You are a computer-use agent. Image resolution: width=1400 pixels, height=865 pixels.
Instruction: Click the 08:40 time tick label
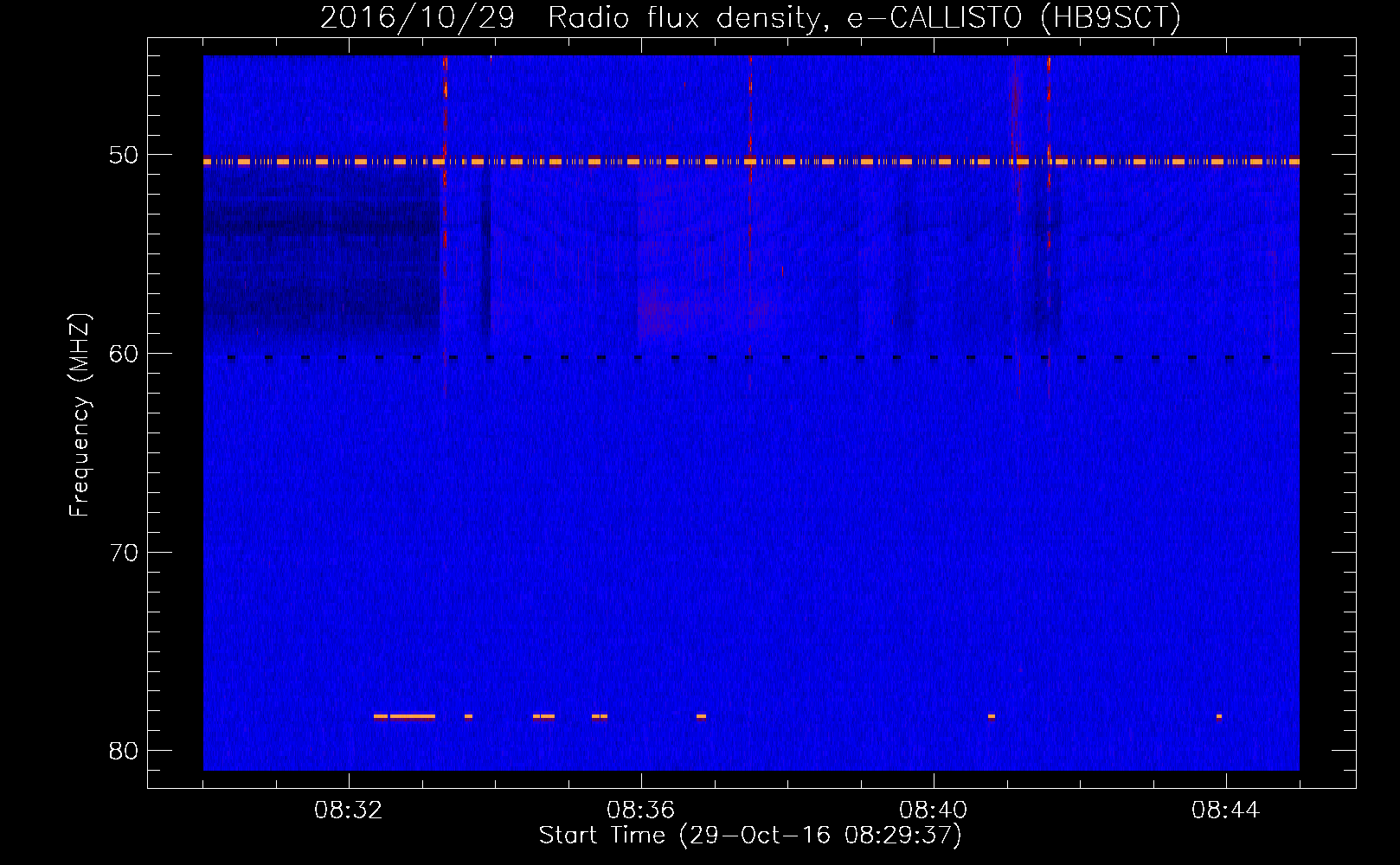point(934,811)
